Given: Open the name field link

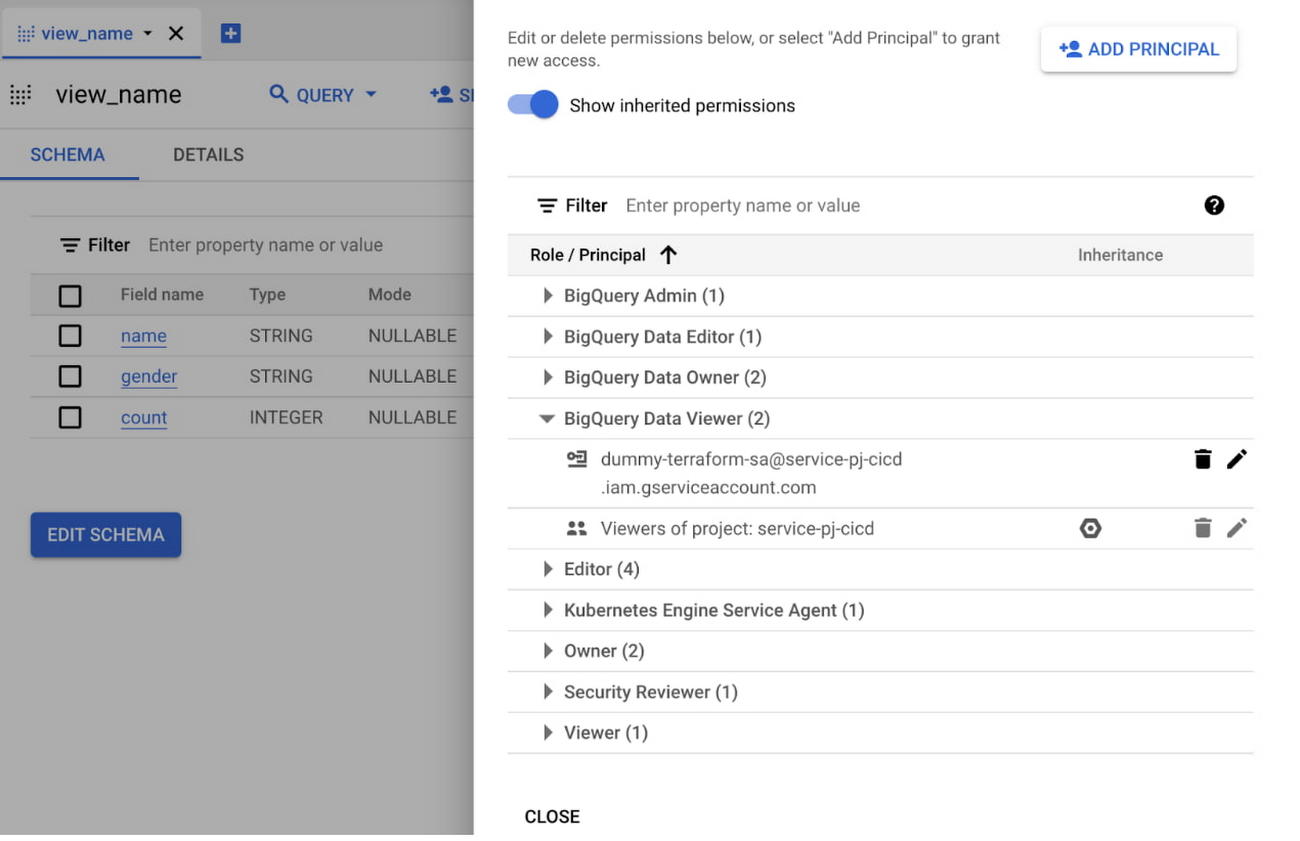Looking at the screenshot, I should (x=144, y=336).
